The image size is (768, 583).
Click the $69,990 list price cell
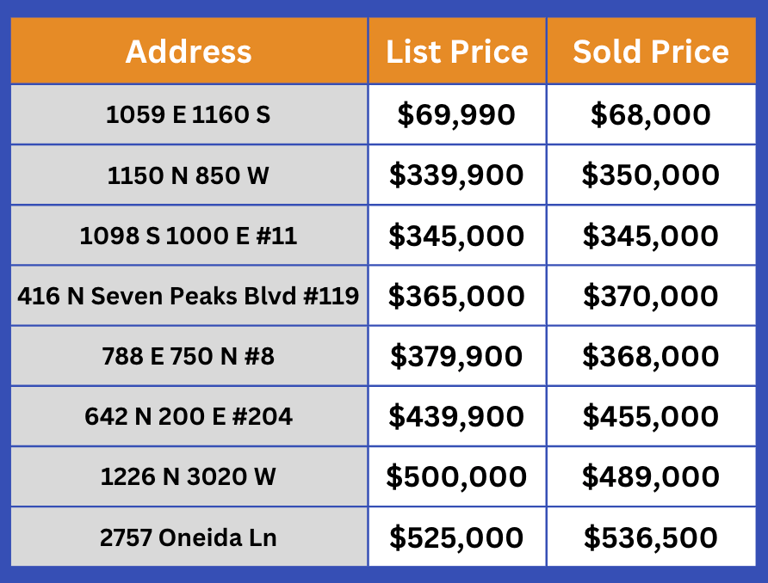click(x=457, y=115)
